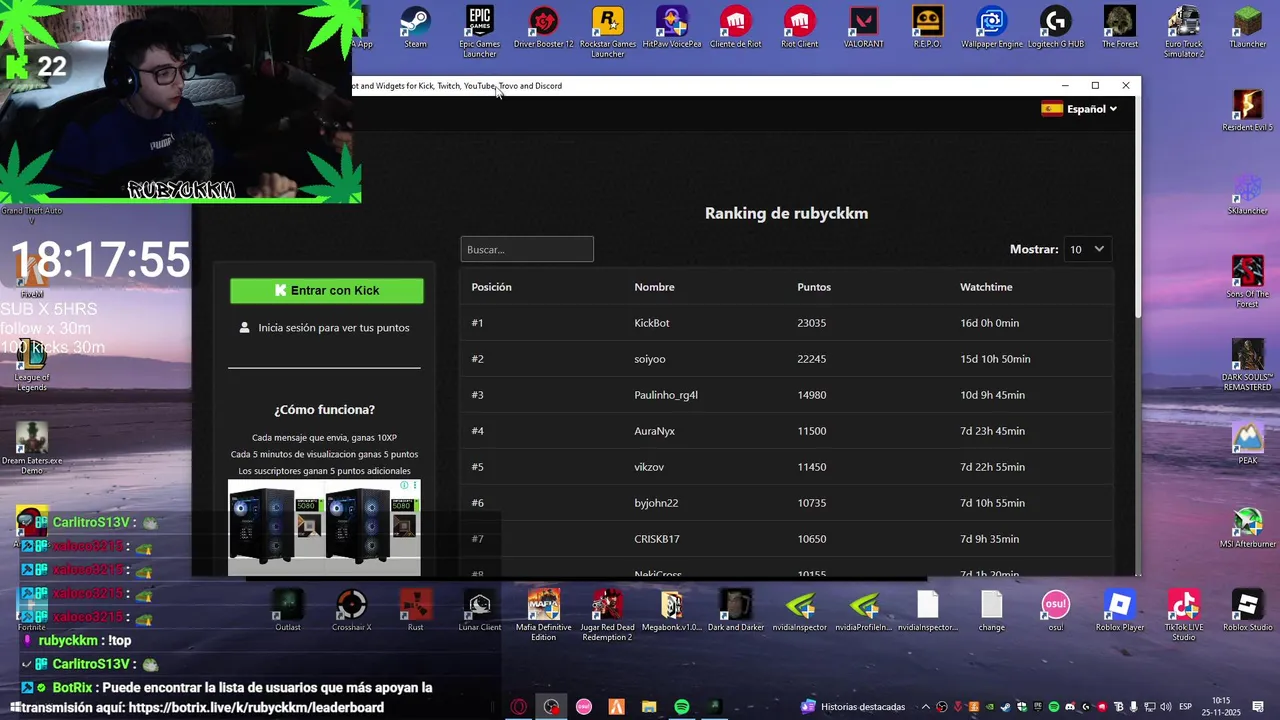Open Lunar Client desktop icon
Viewport: 1280px width, 720px height.
click(480, 611)
